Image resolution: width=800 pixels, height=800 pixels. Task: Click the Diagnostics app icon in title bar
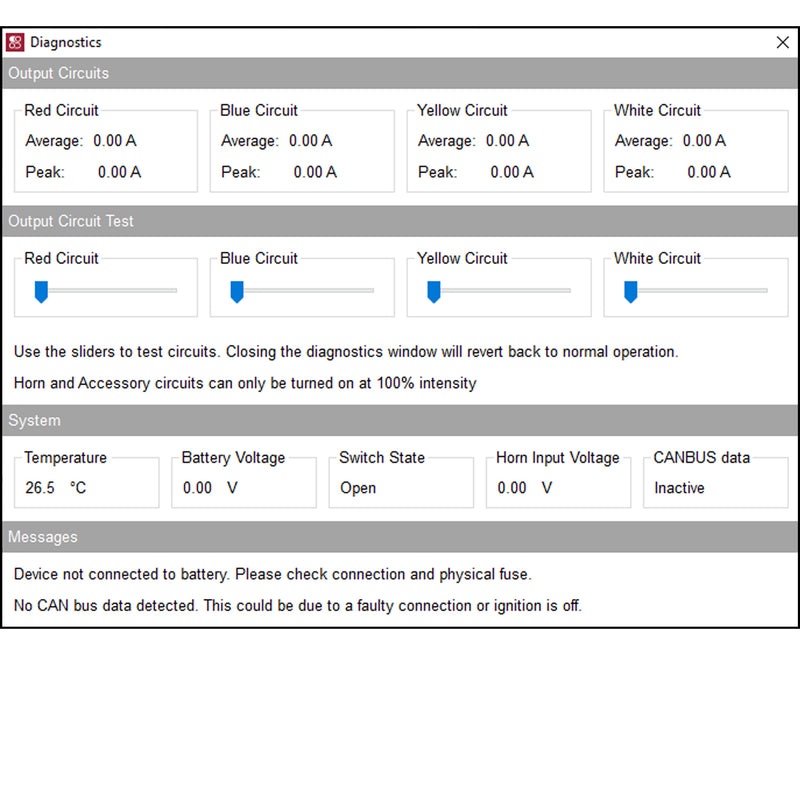coord(16,42)
